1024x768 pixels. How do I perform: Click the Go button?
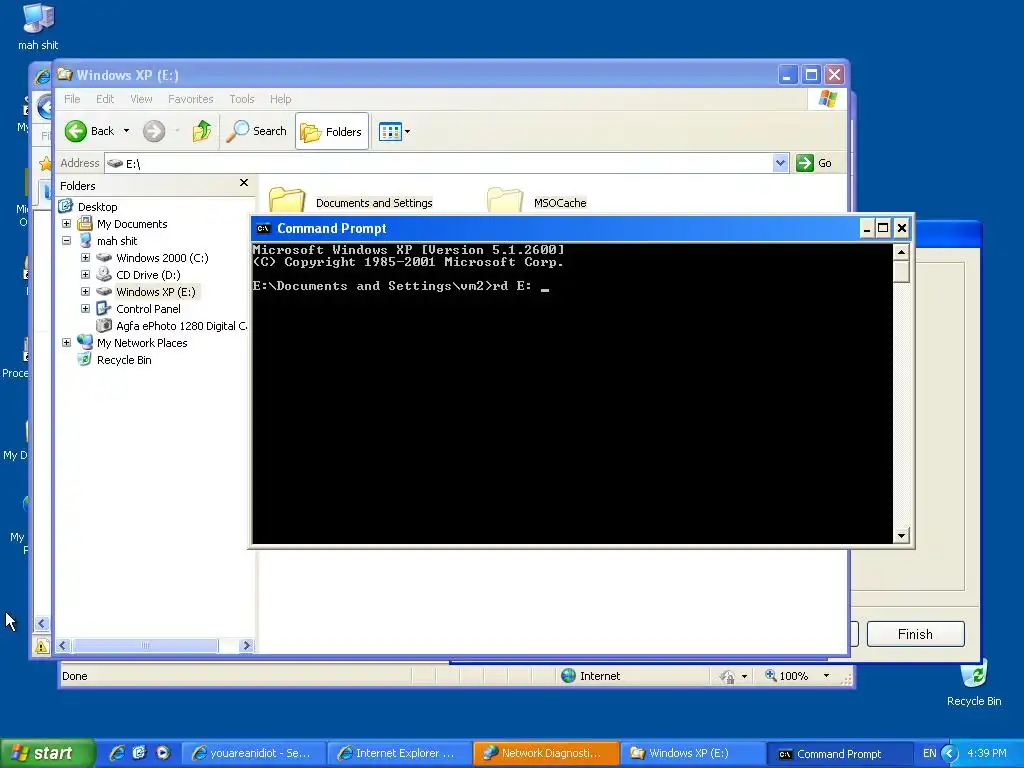(814, 163)
